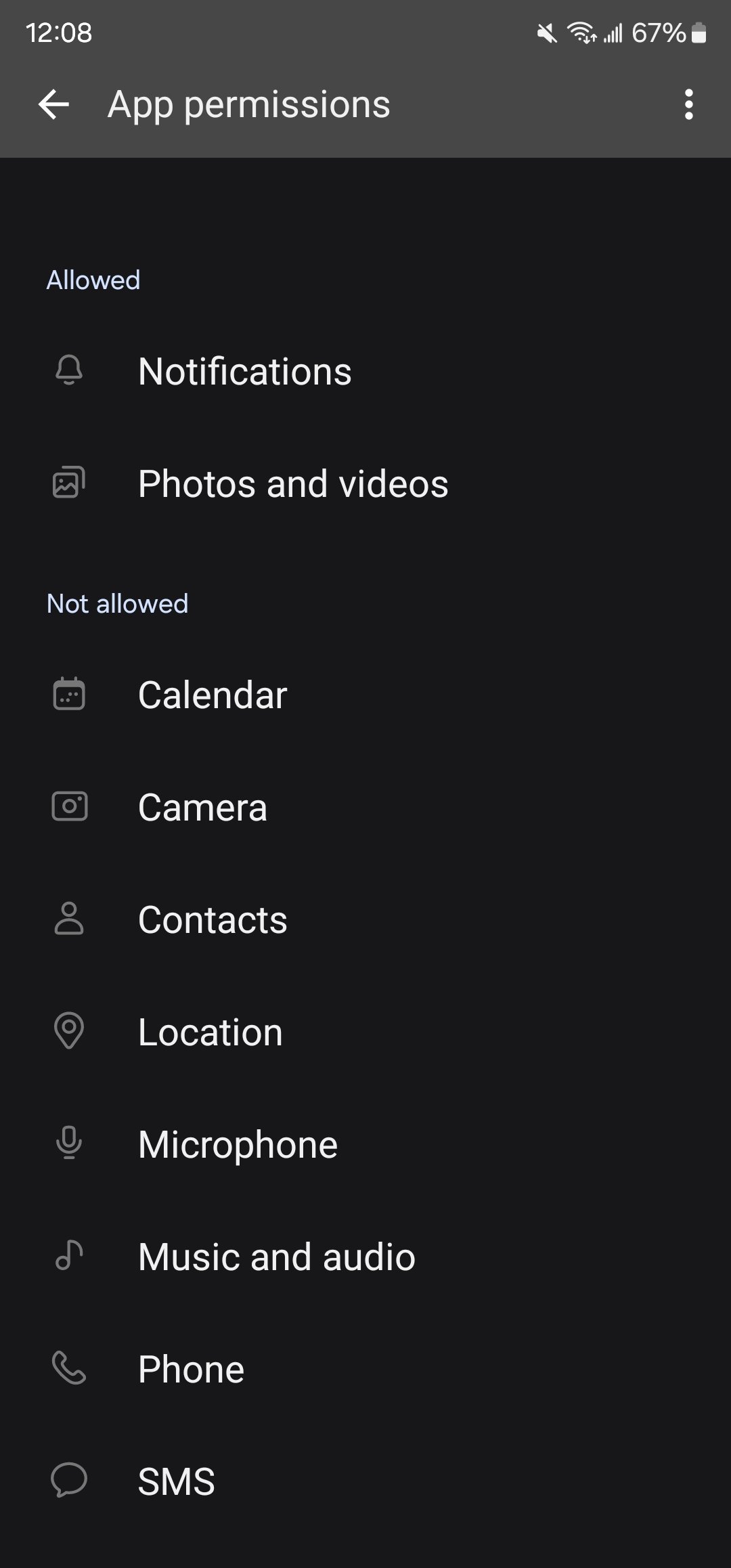This screenshot has width=731, height=1568.
Task: Select the Camera permission entry
Action: (x=365, y=807)
